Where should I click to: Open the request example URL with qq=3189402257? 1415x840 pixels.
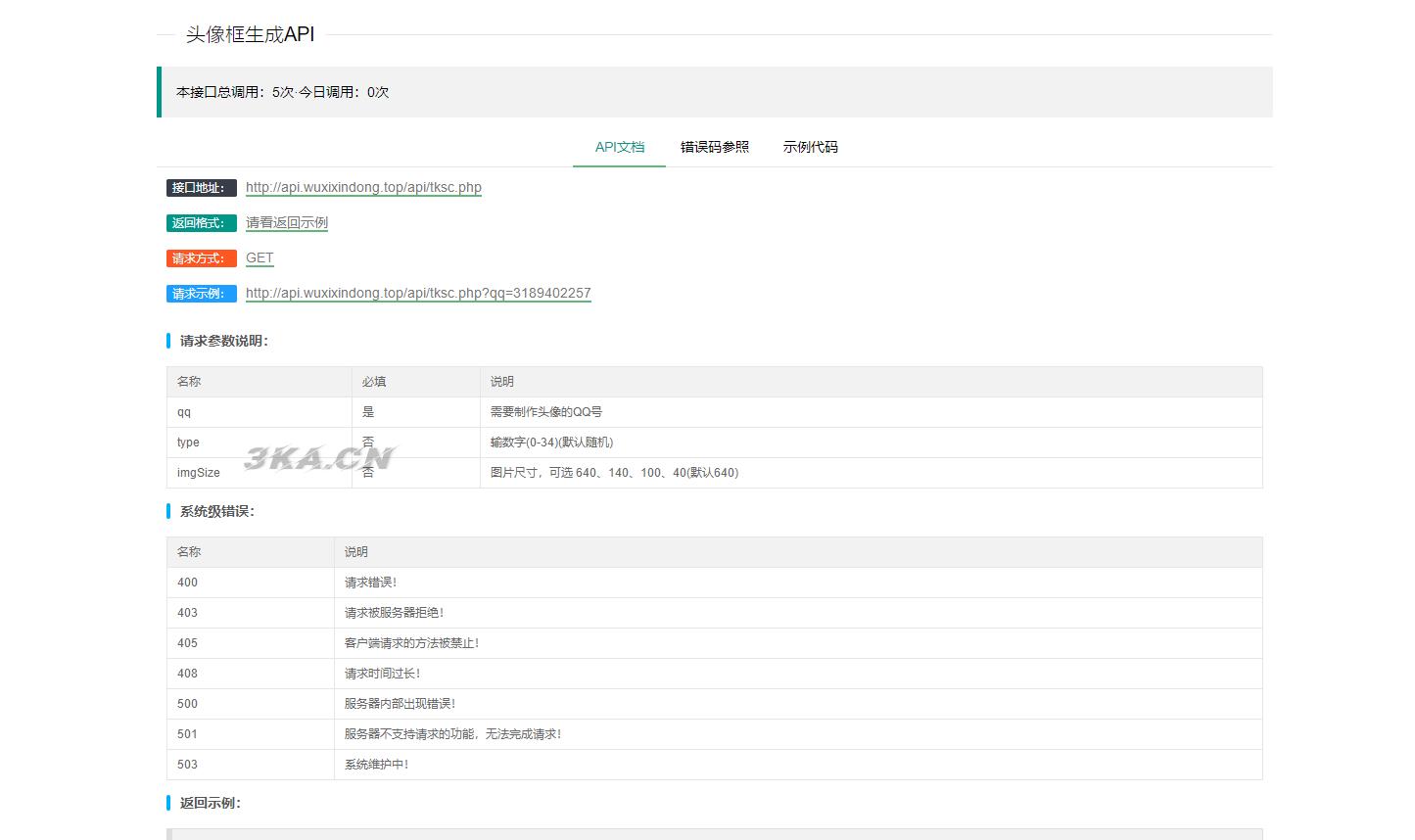pos(418,293)
